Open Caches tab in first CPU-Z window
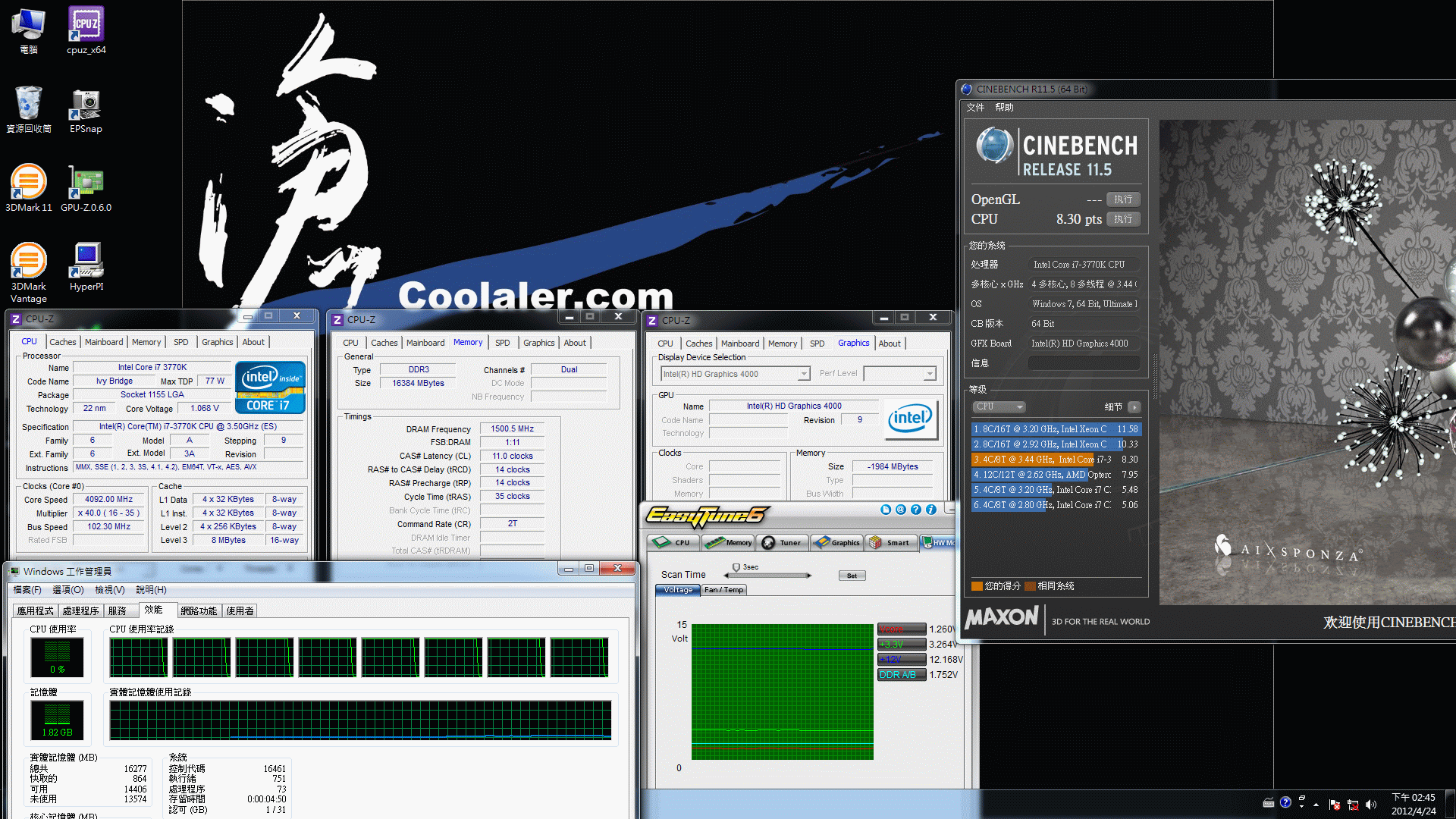 [63, 342]
